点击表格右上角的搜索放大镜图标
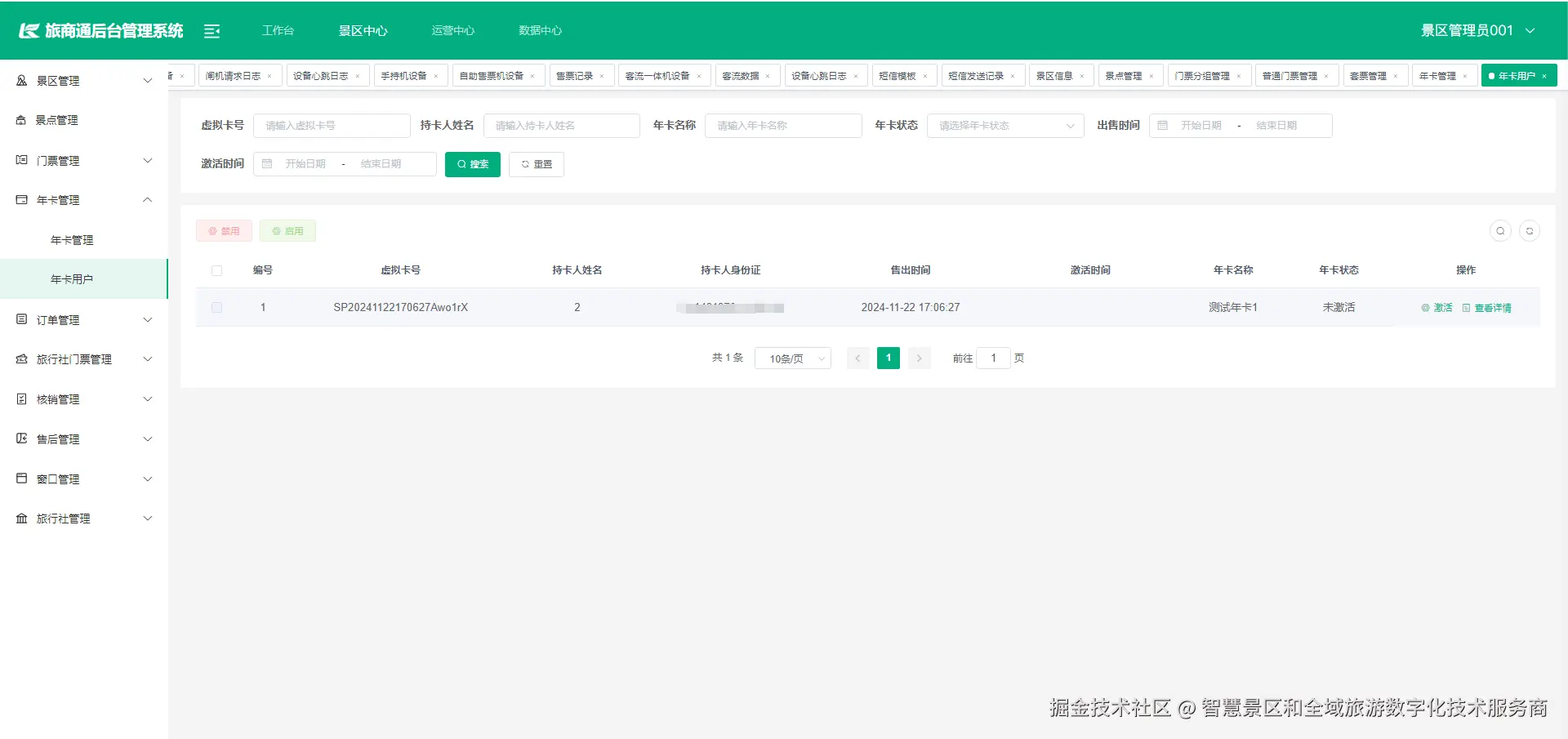Screen dimensions: 1568x739 [1500, 231]
